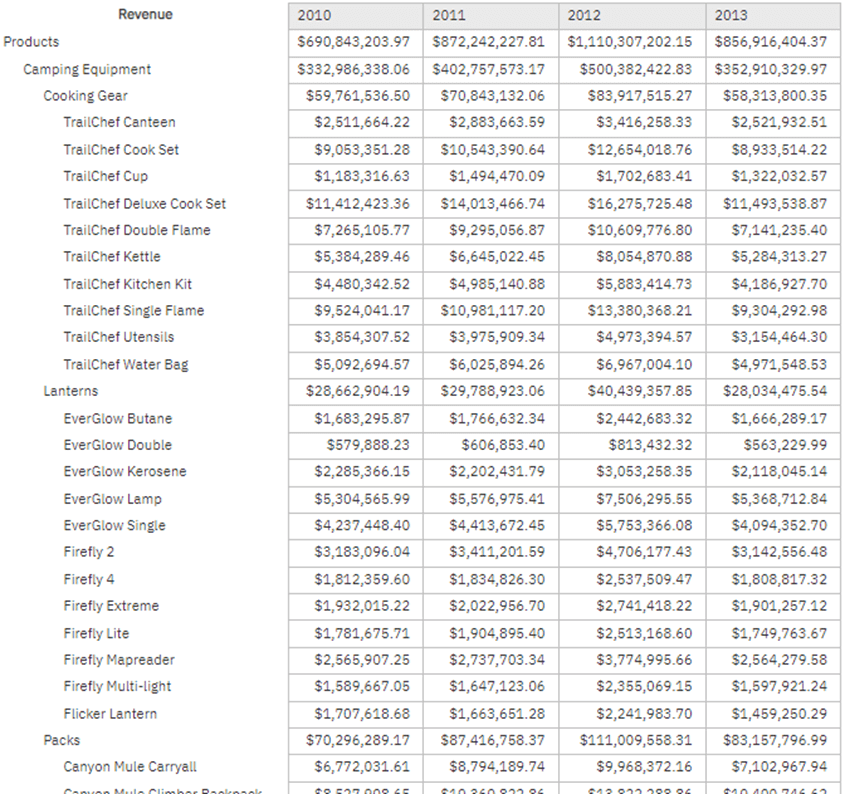Select the 2011 column header
This screenshot has width=845, height=794.
[491, 15]
